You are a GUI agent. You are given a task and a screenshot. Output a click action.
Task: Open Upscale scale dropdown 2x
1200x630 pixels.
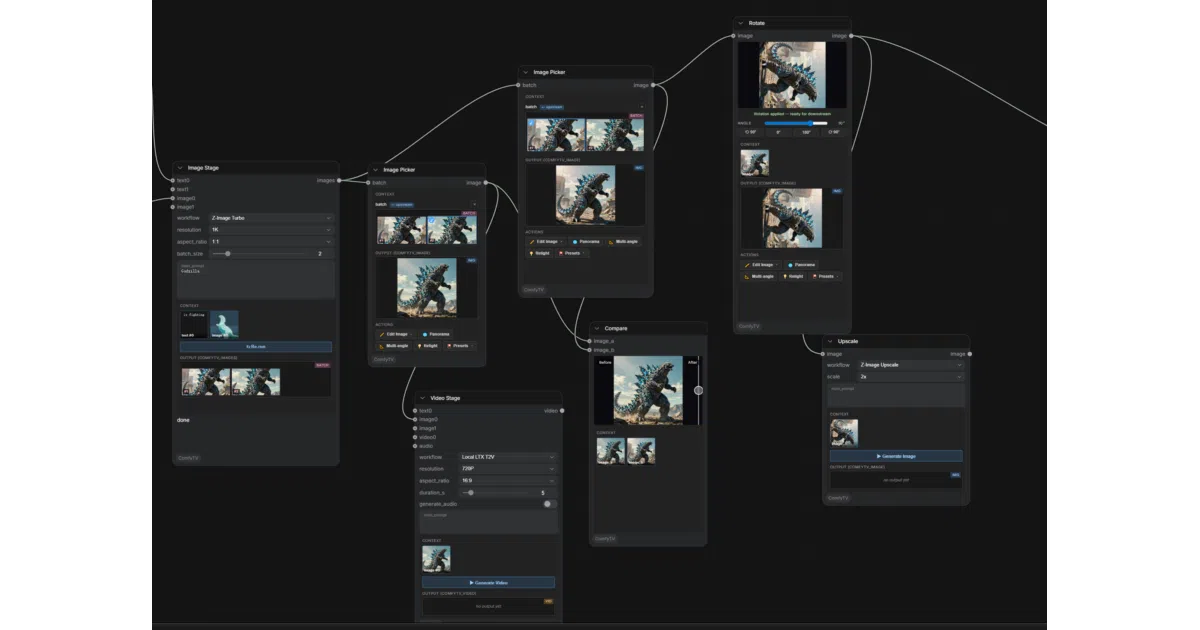(x=910, y=377)
